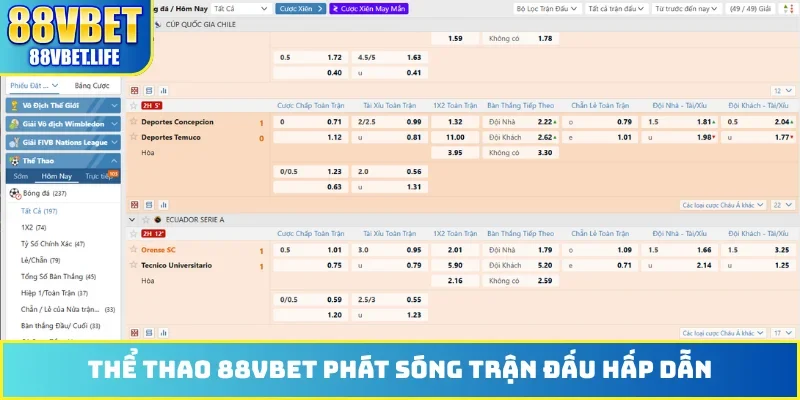Open the Deportes Concepcion team name

coord(178,122)
